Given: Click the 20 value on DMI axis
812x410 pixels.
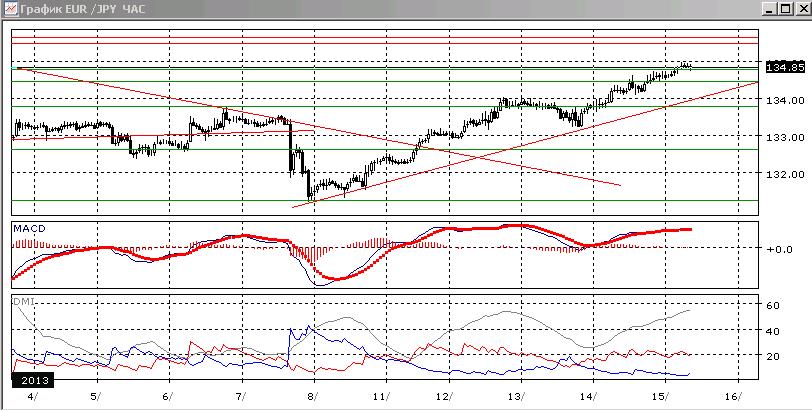Looking at the screenshot, I should tap(773, 356).
